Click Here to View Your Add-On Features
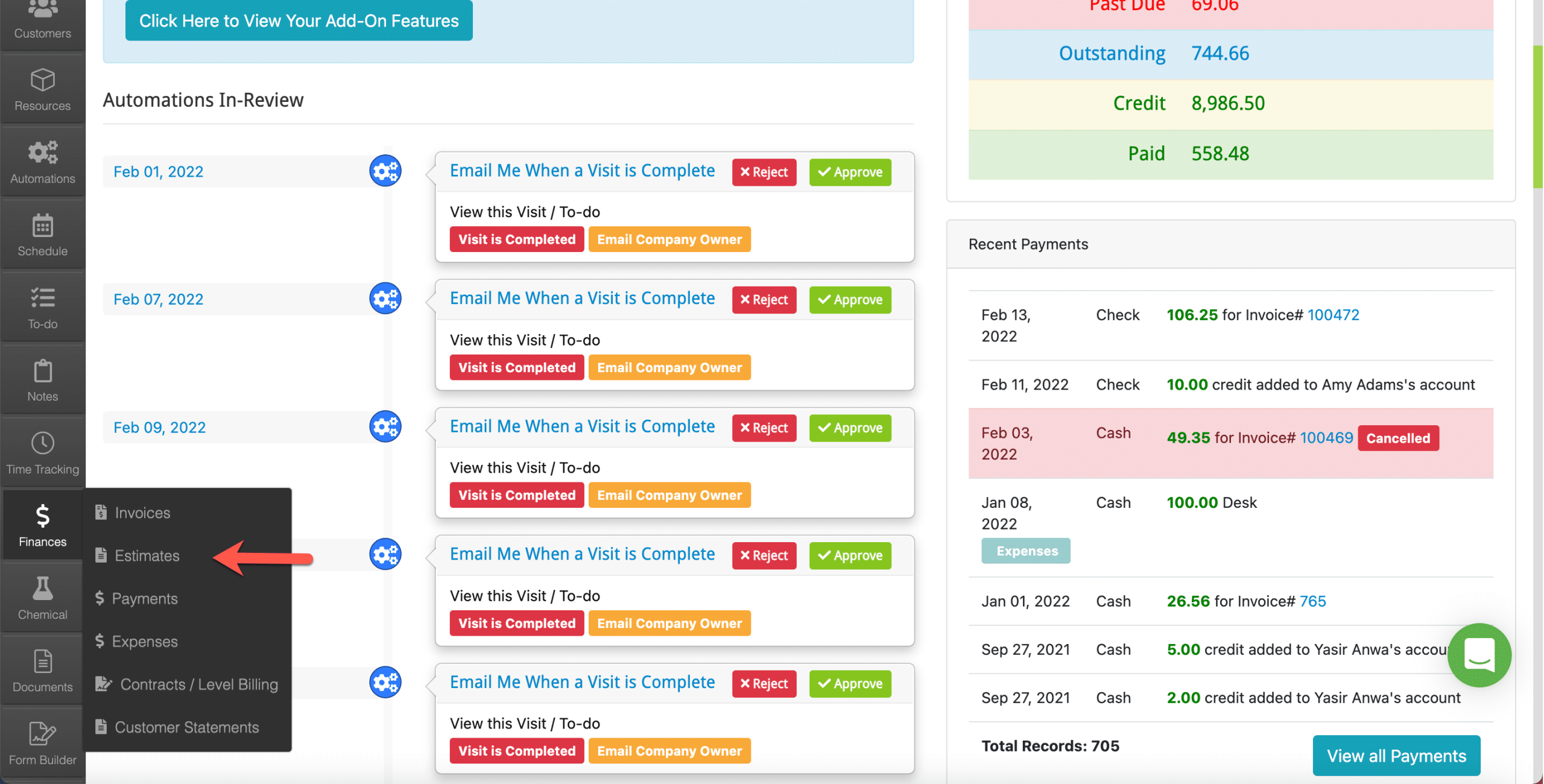The height and width of the screenshot is (784, 1544). coord(299,21)
